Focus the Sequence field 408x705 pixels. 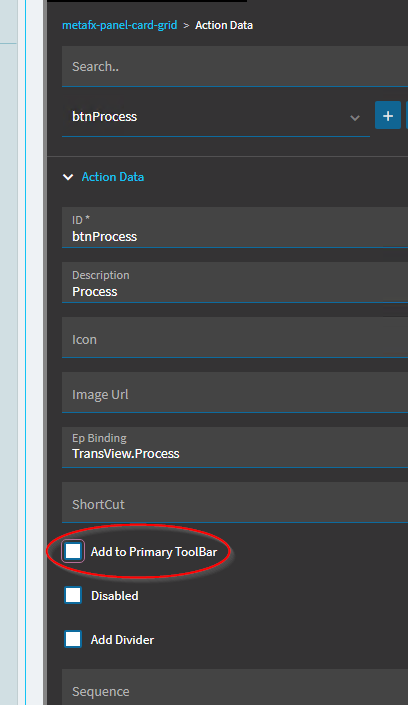click(235, 687)
